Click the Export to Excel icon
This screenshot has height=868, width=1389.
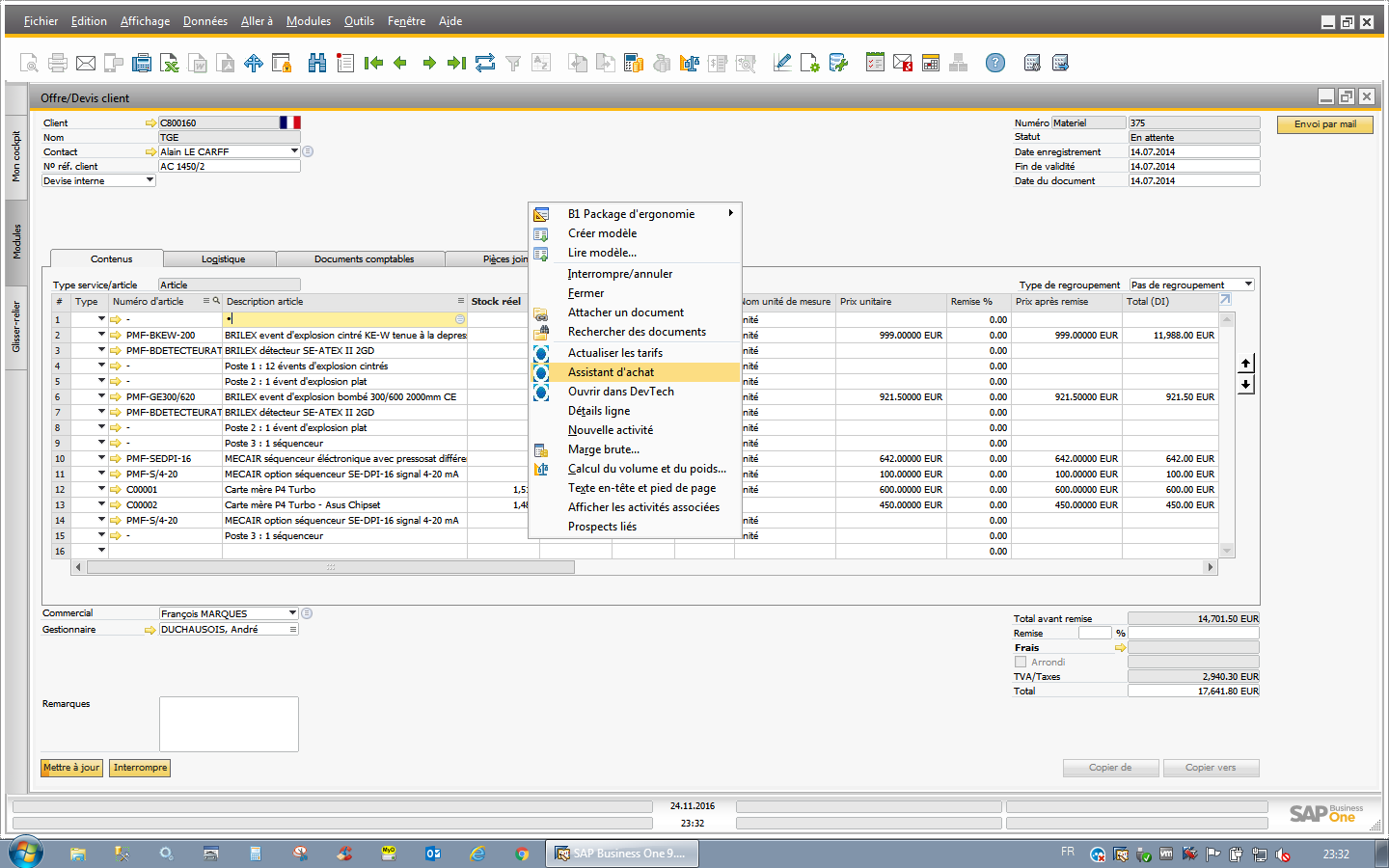(170, 64)
